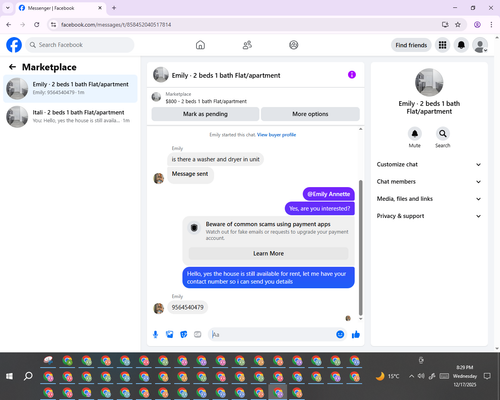The height and width of the screenshot is (400, 500).
Task: Click Emily's avatar beside 9564540479
Action: tap(159, 308)
